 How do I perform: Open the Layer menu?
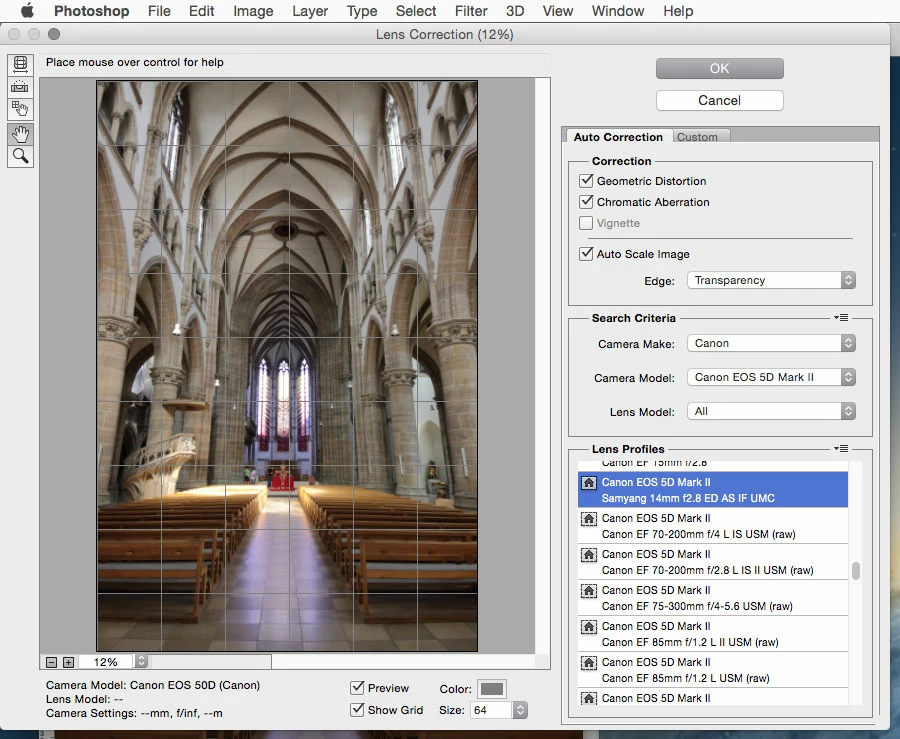[310, 11]
